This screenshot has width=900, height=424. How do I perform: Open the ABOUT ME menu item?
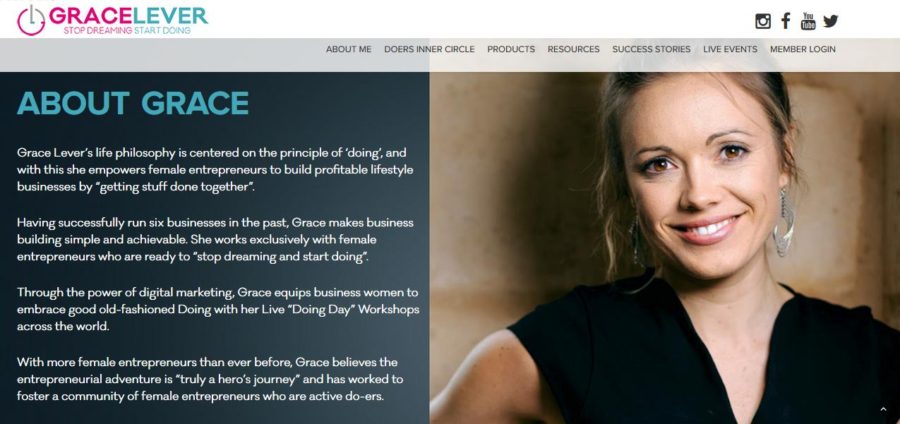(348, 49)
